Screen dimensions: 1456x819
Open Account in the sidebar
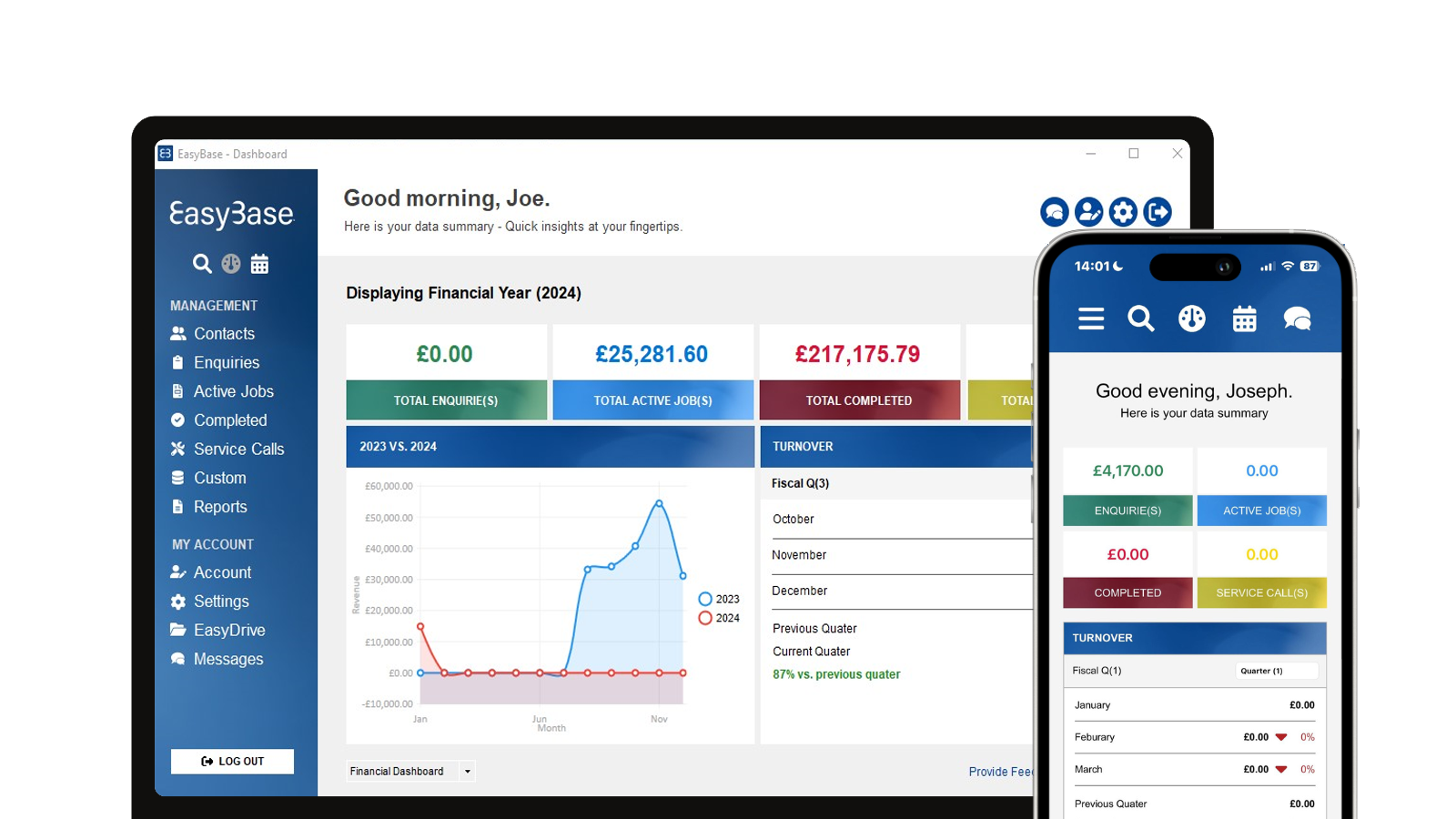211,572
